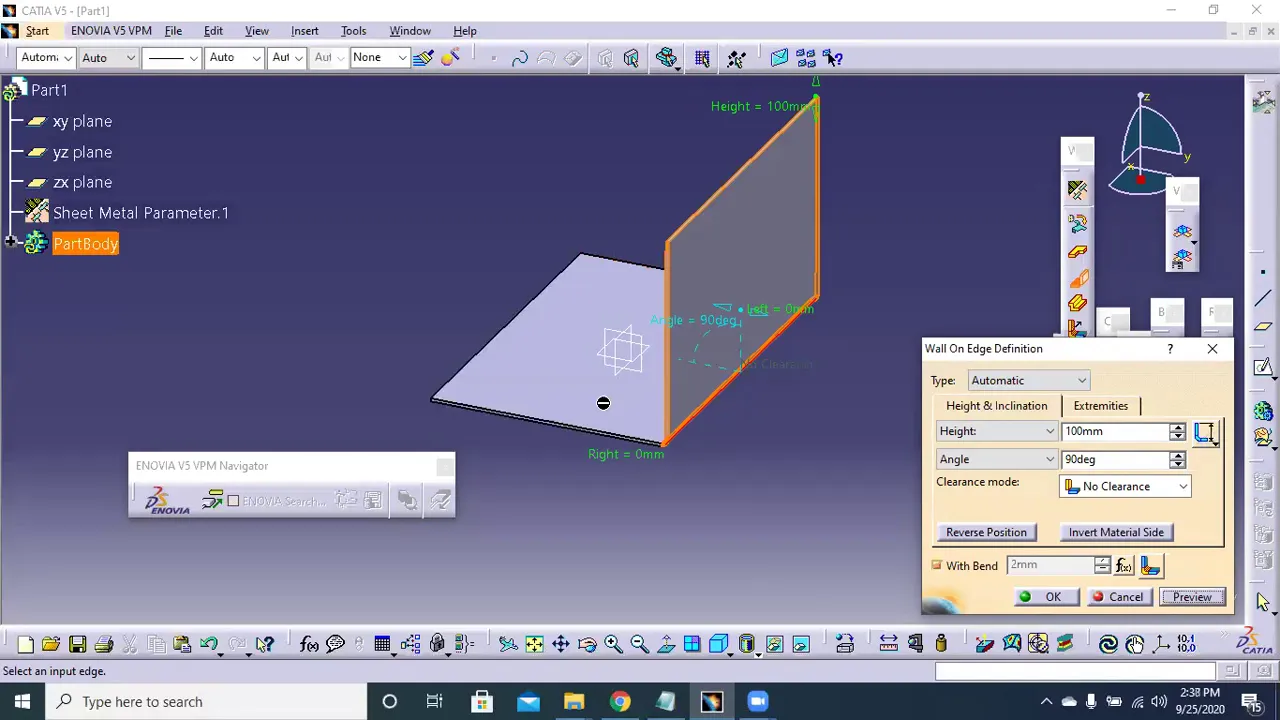Open the Tools menu
Image resolution: width=1280 pixels, height=720 pixels.
(353, 31)
